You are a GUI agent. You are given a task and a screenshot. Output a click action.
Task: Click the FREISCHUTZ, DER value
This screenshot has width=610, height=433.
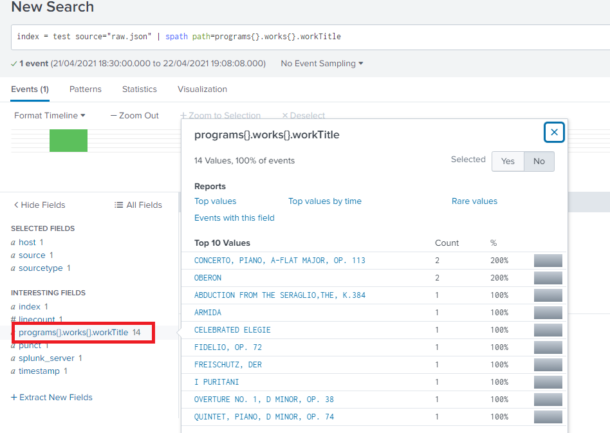click(x=228, y=365)
